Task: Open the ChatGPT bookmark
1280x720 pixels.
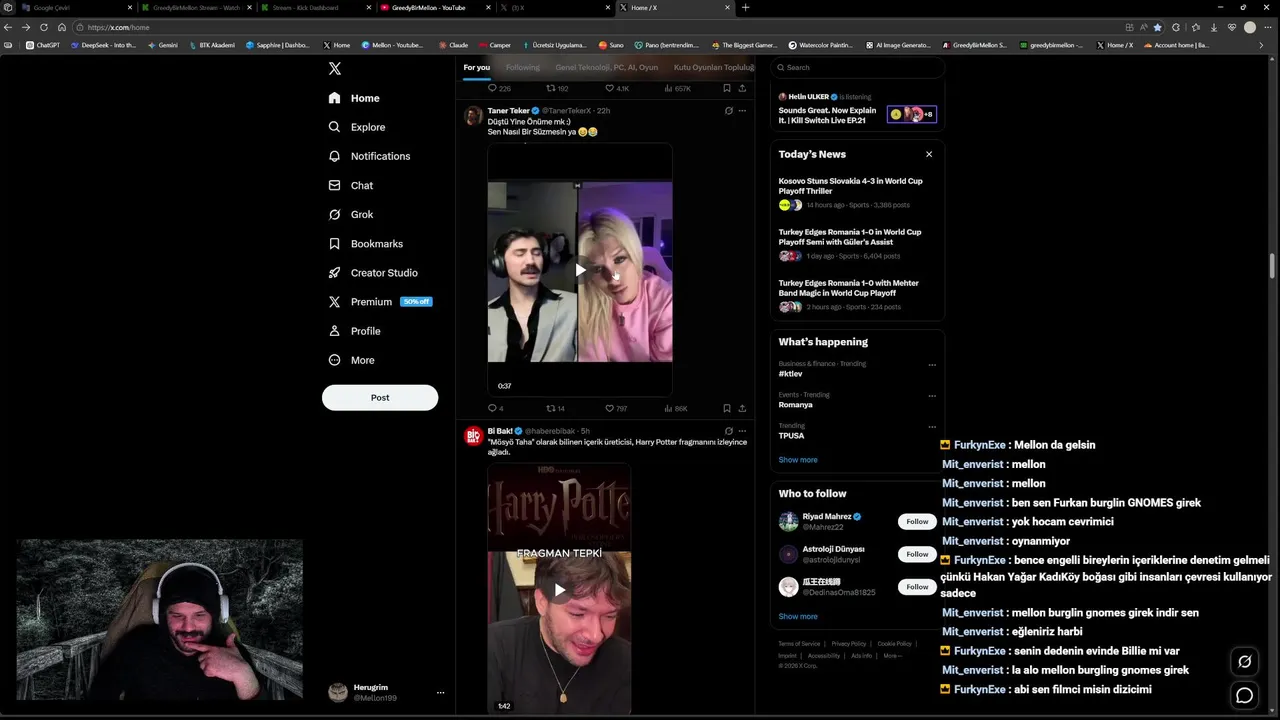Action: coord(42,45)
